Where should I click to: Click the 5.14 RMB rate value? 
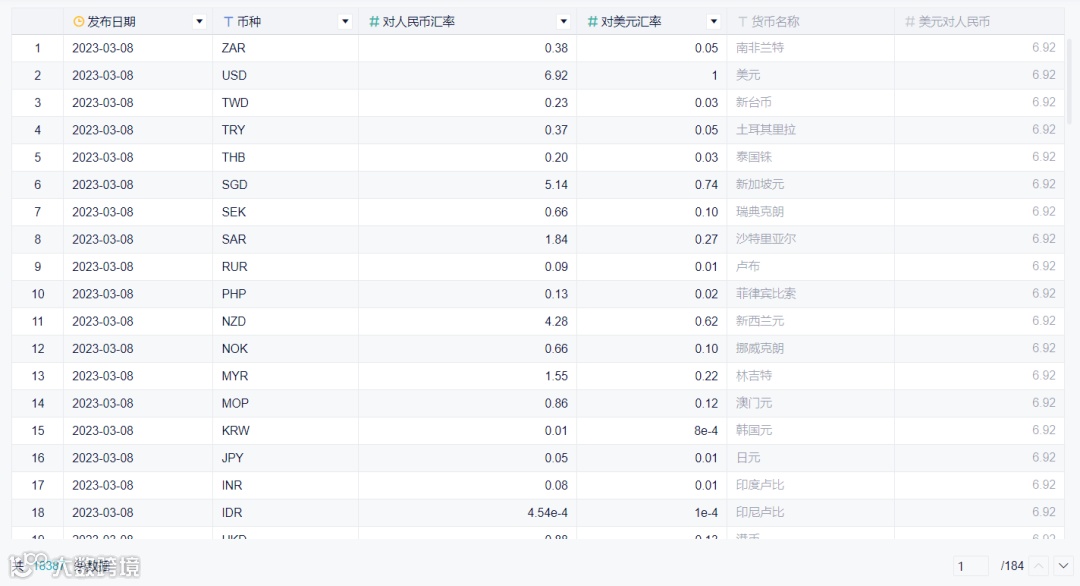pos(556,185)
